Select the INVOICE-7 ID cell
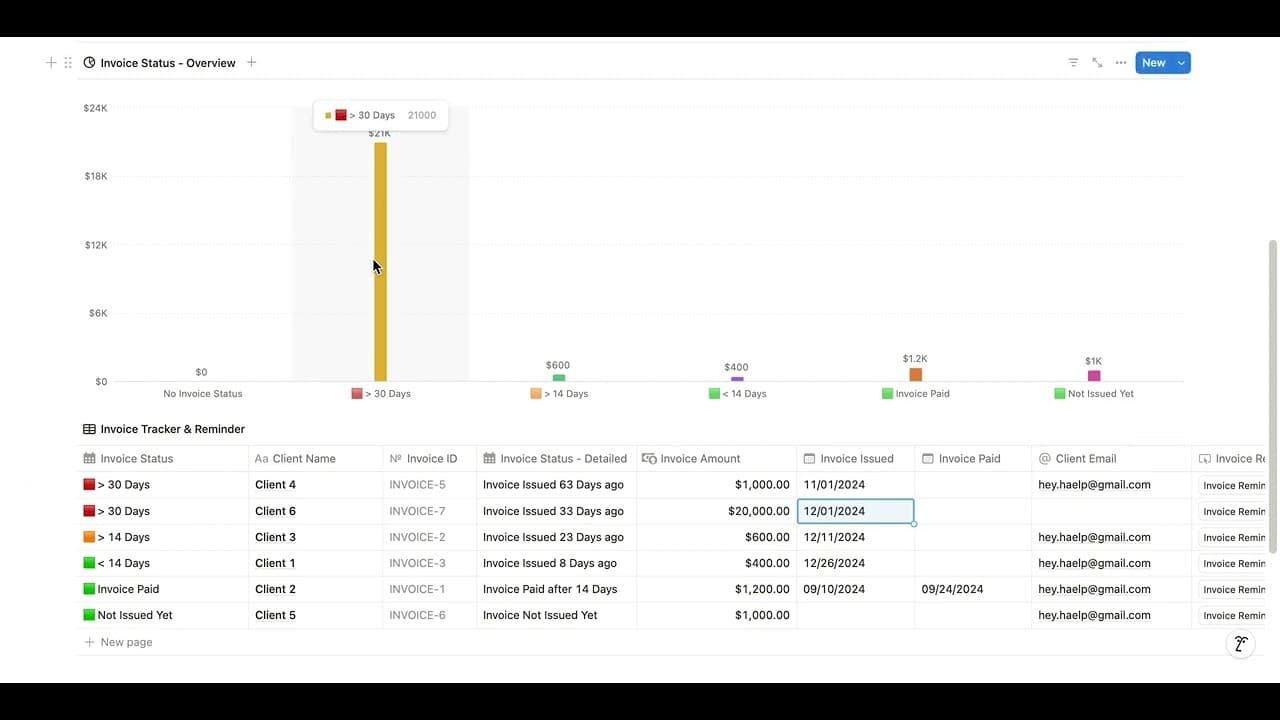This screenshot has height=720, width=1280. (430, 511)
